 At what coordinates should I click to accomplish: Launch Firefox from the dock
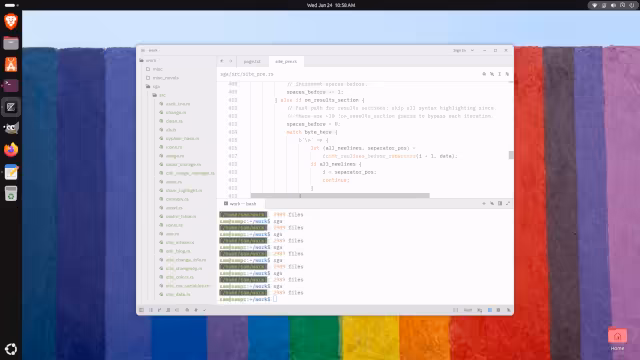point(11,150)
